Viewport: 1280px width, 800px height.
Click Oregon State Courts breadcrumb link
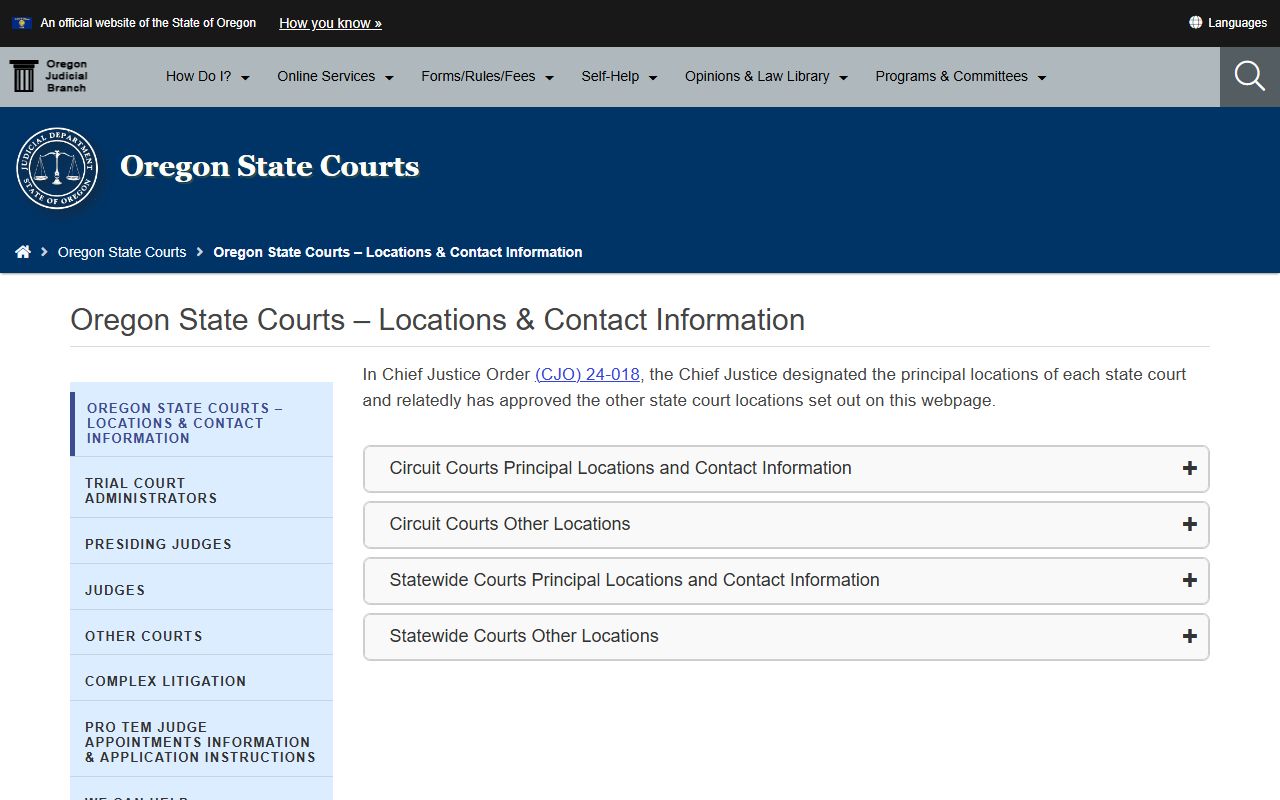pos(122,252)
